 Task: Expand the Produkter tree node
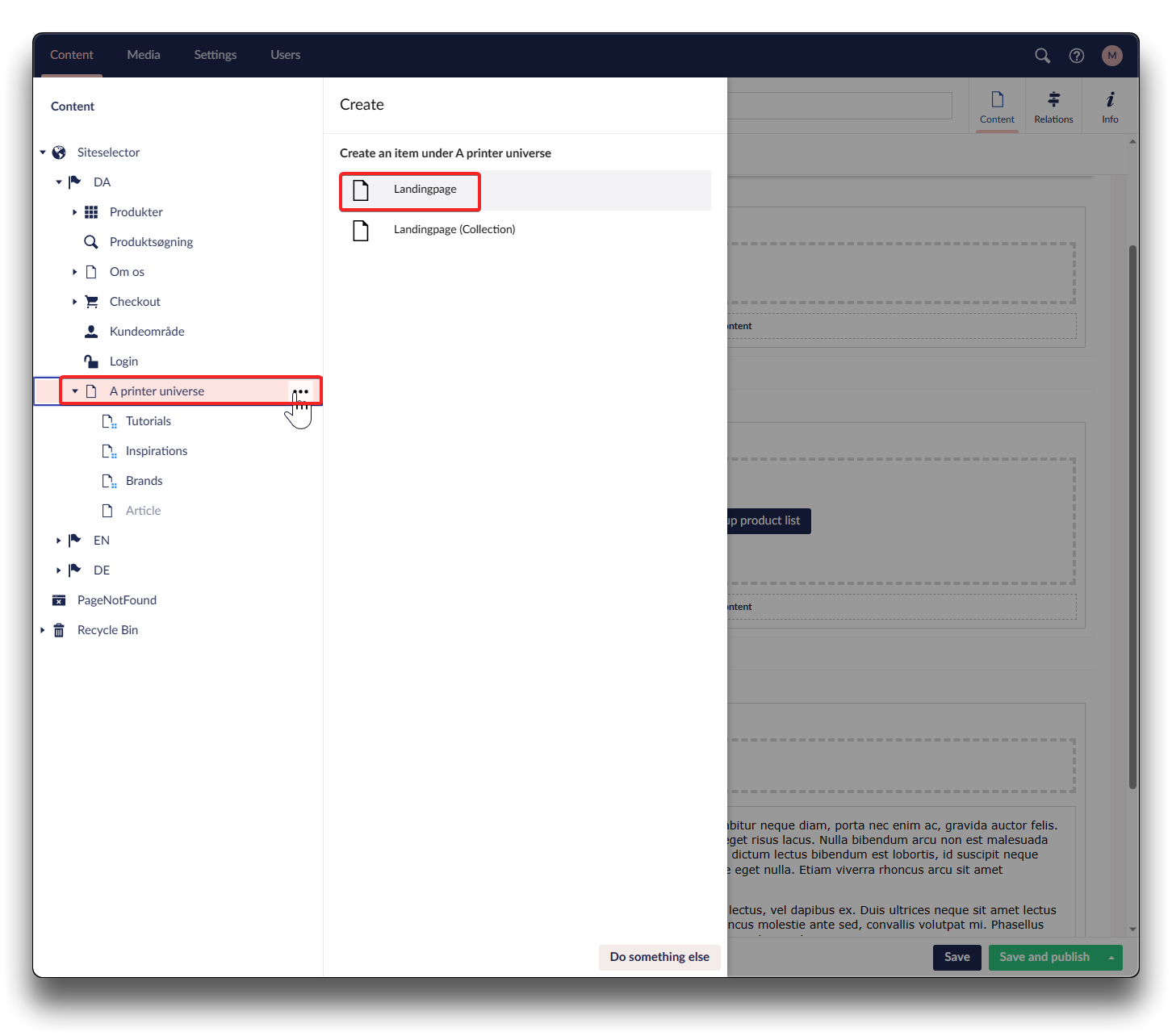(x=75, y=212)
